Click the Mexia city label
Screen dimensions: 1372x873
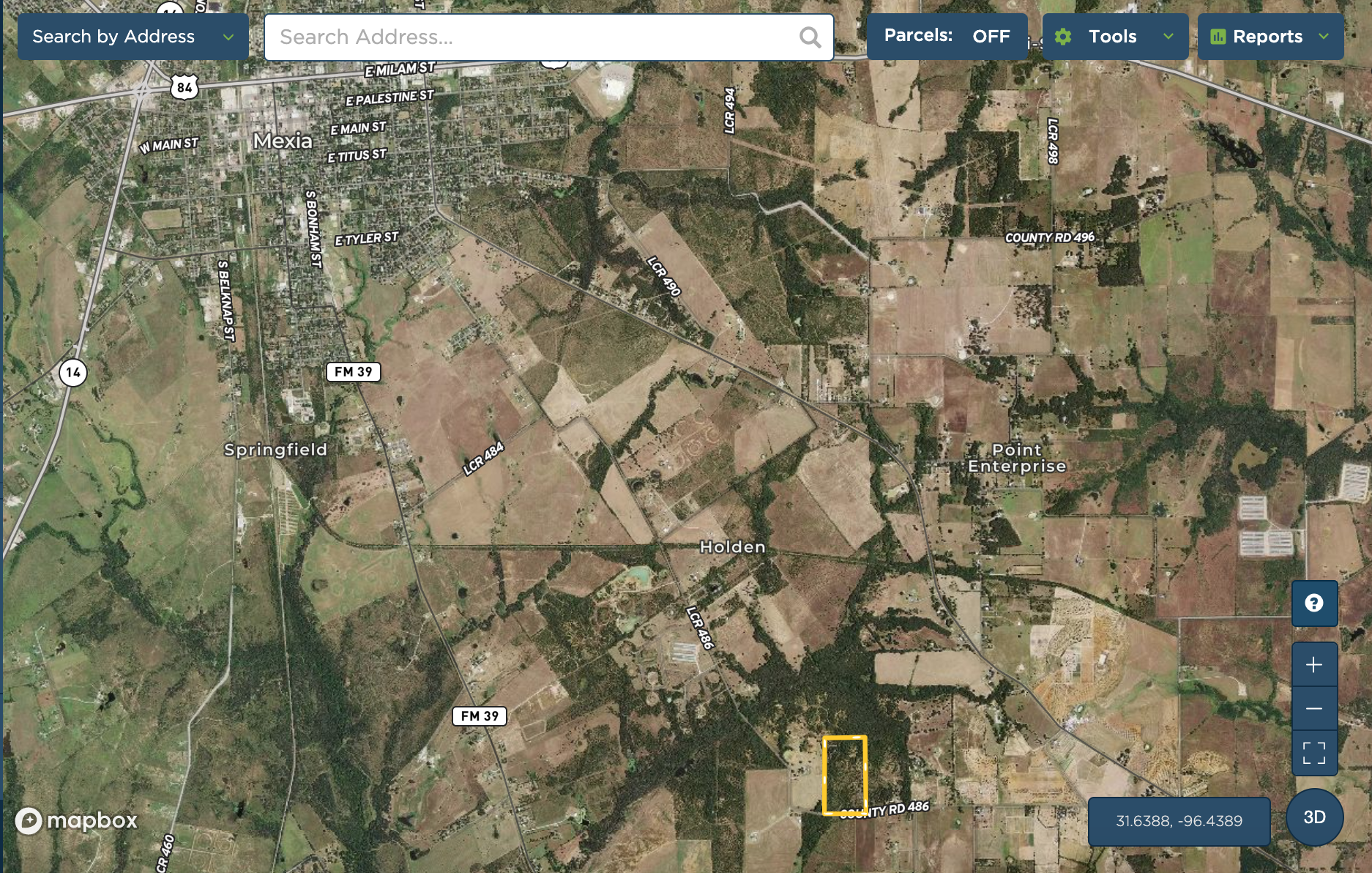[x=283, y=141]
